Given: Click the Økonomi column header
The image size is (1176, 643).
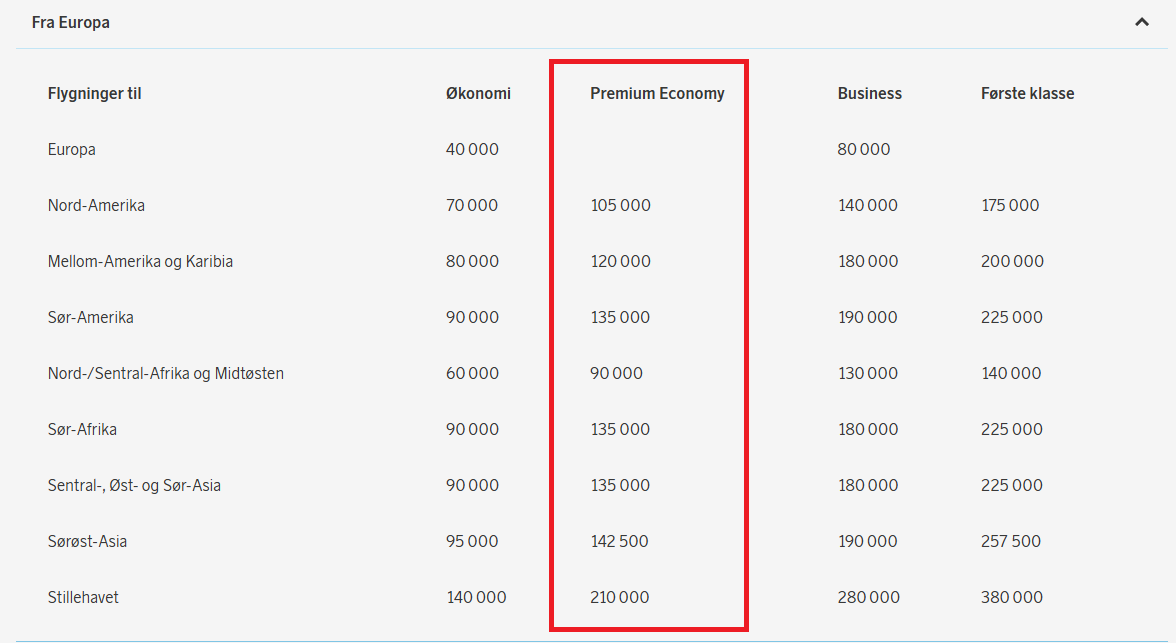Looking at the screenshot, I should [x=478, y=93].
